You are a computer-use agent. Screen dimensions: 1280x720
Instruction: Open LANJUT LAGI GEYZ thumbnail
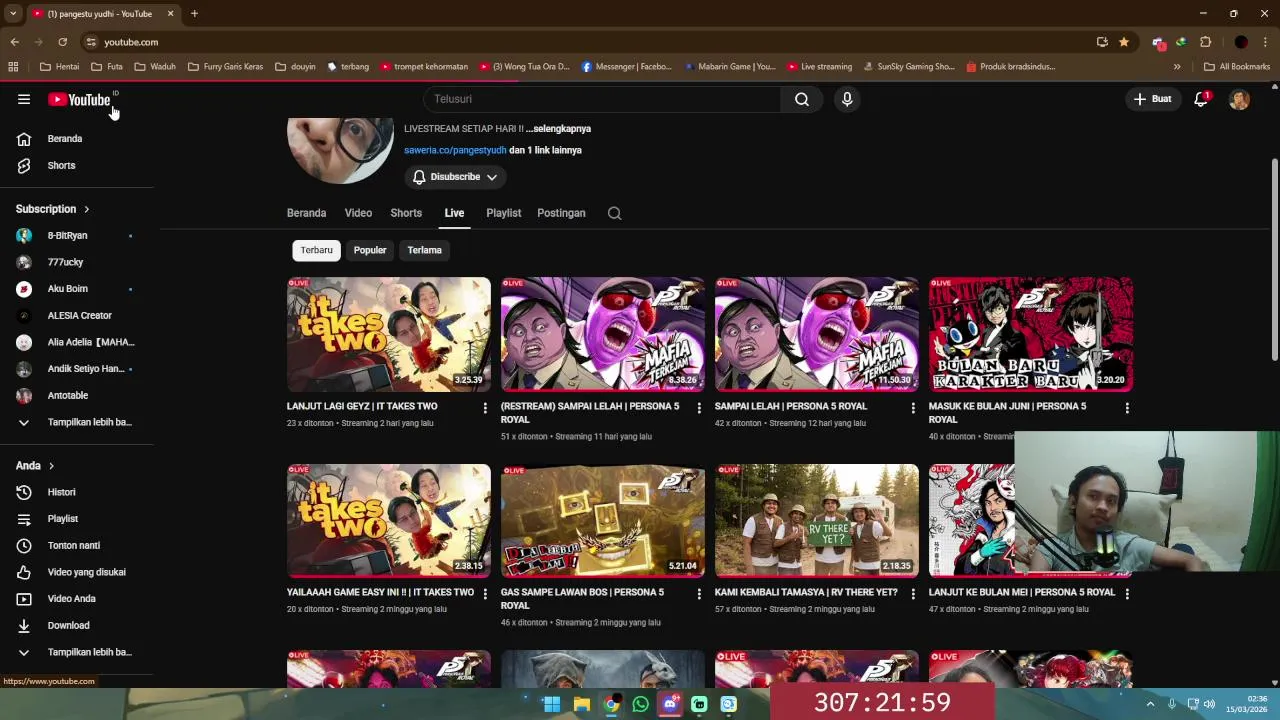pyautogui.click(x=389, y=334)
